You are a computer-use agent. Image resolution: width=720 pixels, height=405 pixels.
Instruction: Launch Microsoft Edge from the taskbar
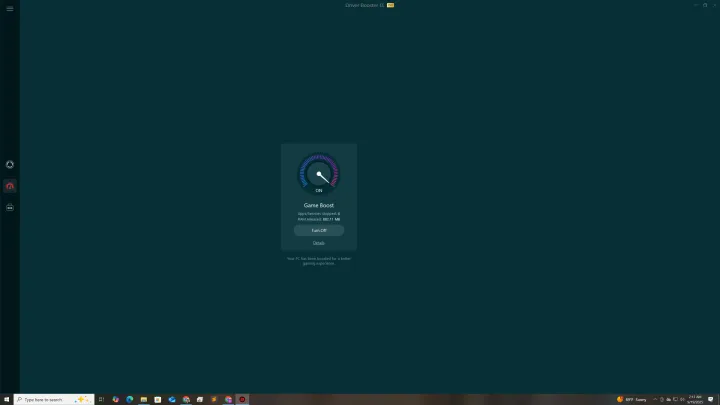[130, 399]
